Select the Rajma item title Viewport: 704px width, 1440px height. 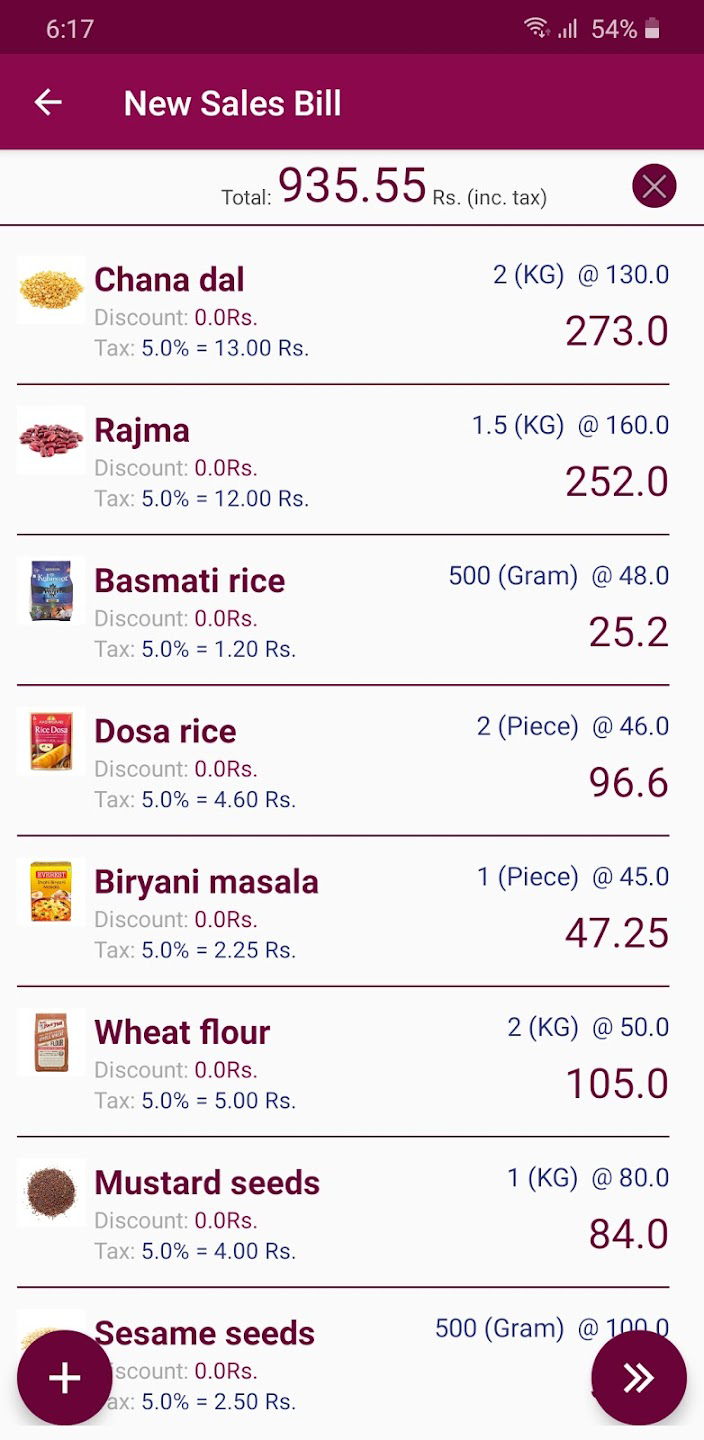pyautogui.click(x=142, y=431)
